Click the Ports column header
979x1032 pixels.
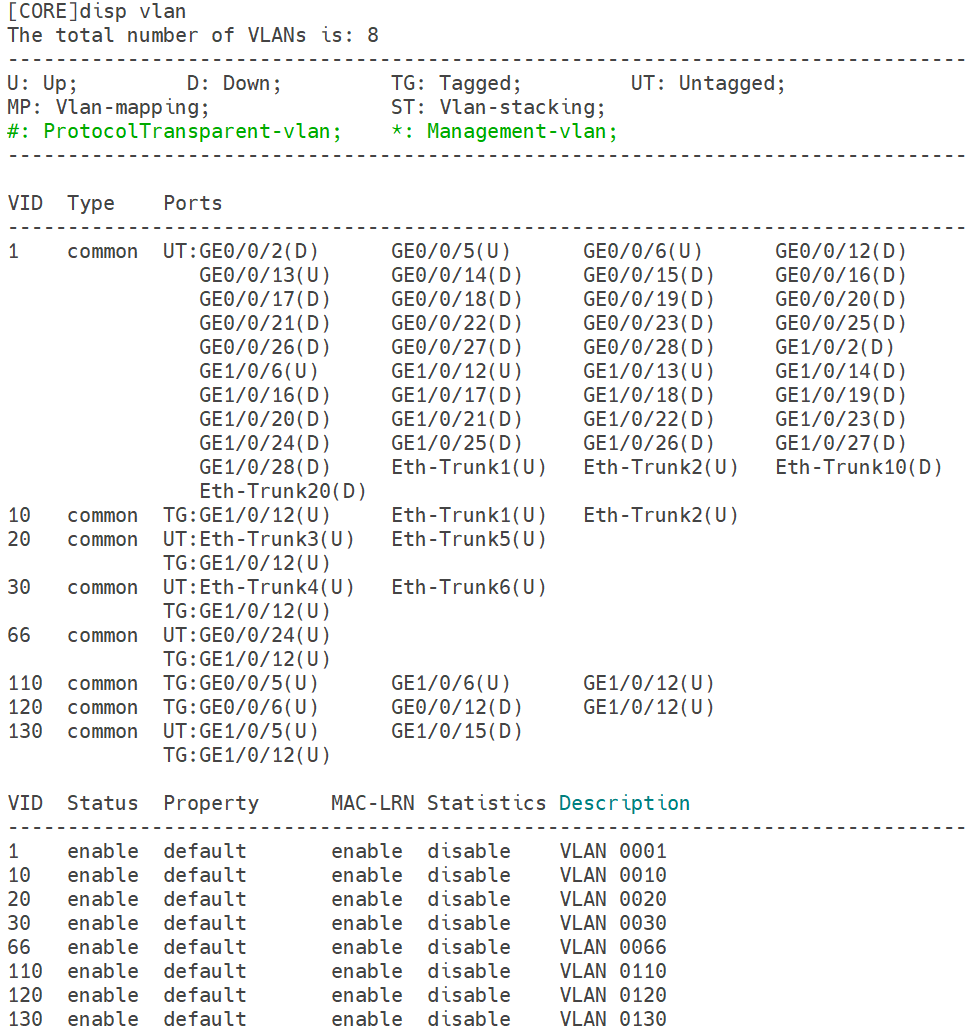pyautogui.click(x=193, y=203)
